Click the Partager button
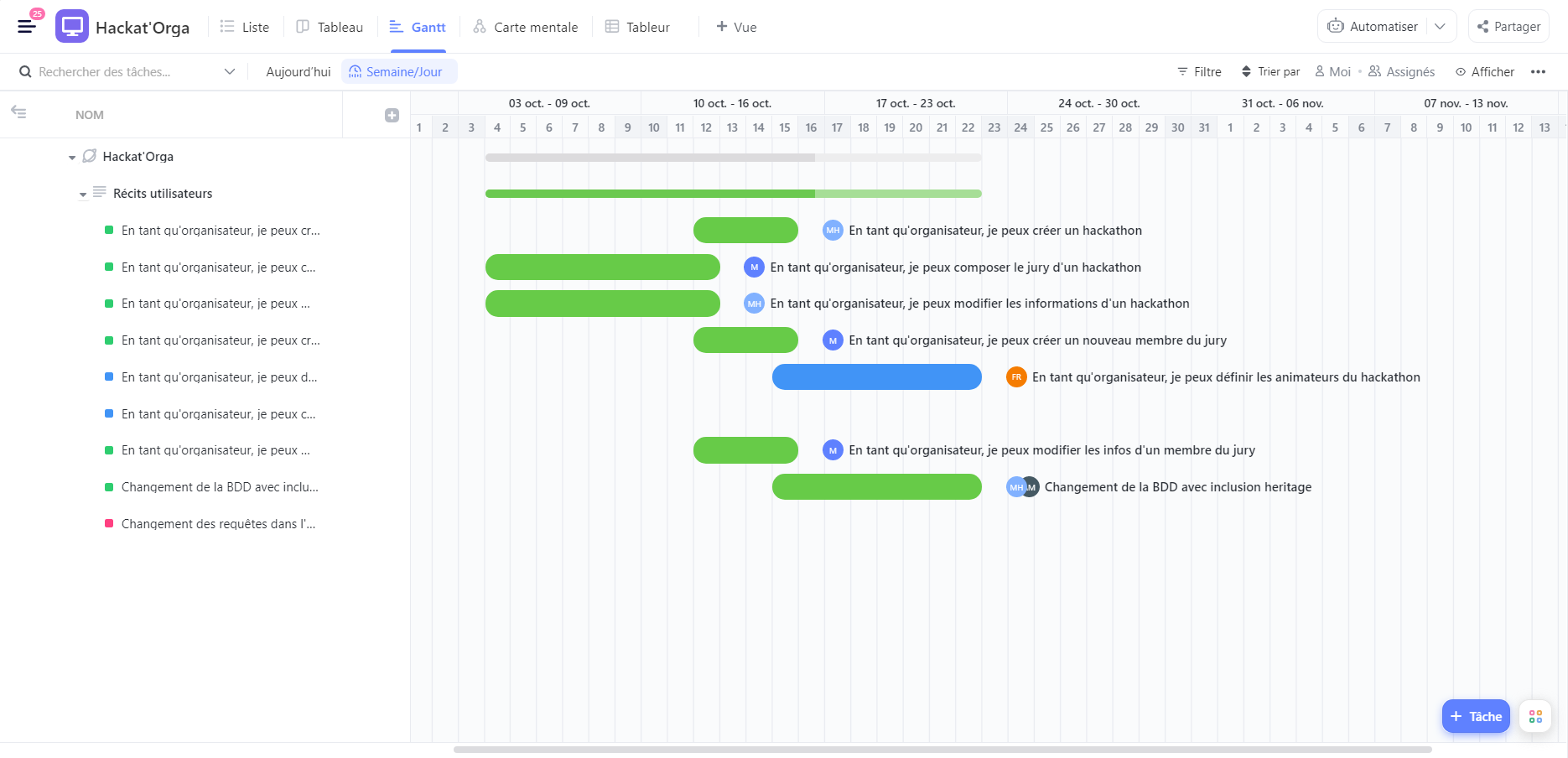This screenshot has width=1568, height=758. click(x=1508, y=27)
